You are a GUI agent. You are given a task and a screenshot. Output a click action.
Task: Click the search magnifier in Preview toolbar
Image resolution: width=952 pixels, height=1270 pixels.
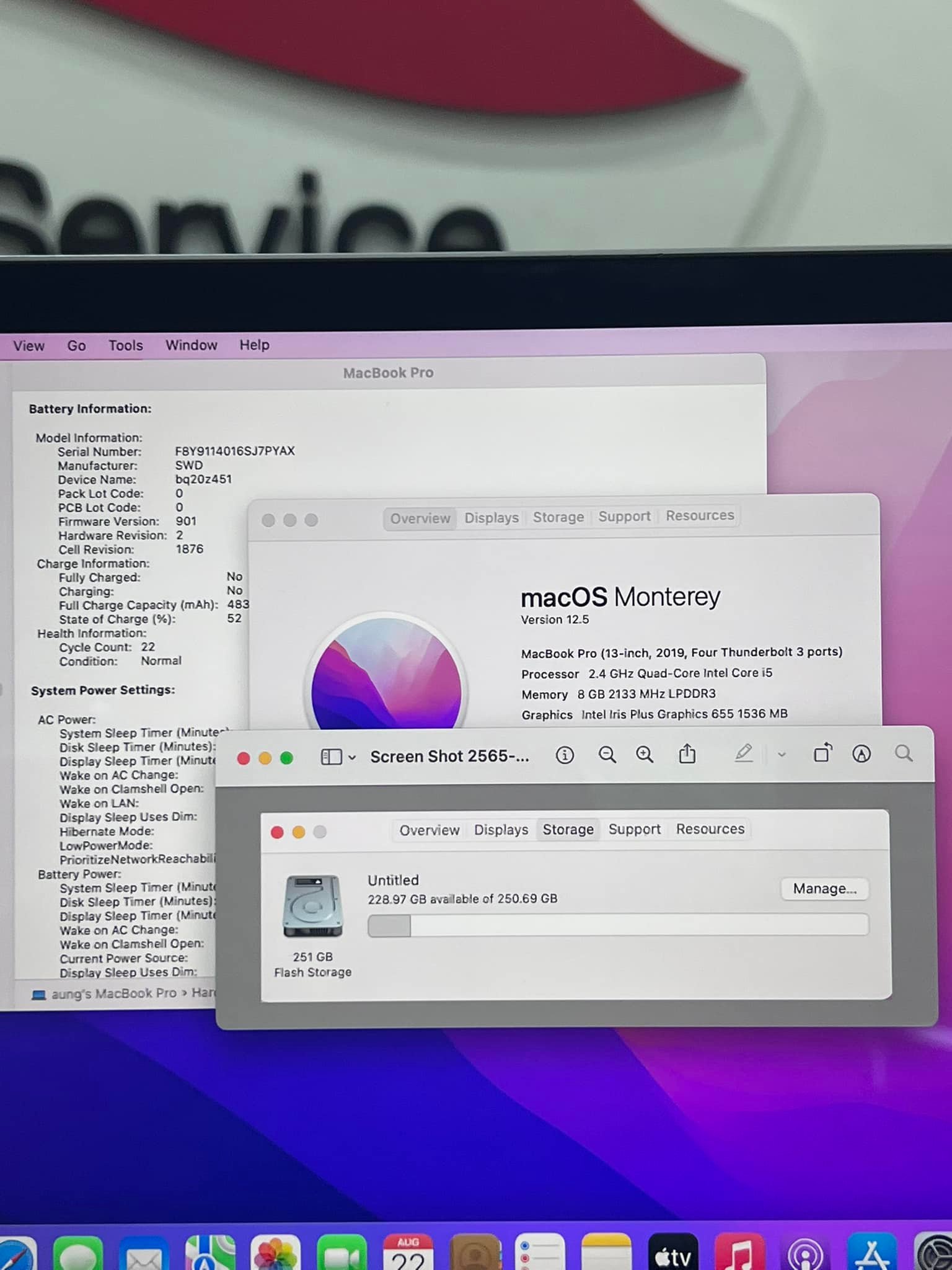click(904, 753)
